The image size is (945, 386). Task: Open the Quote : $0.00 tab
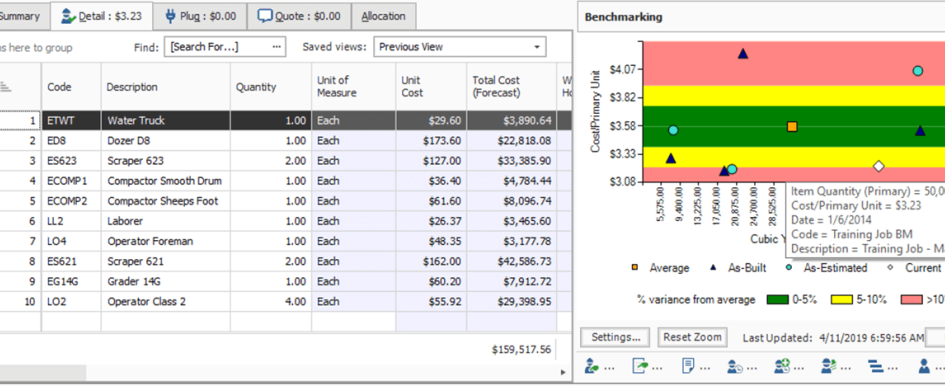(x=299, y=16)
